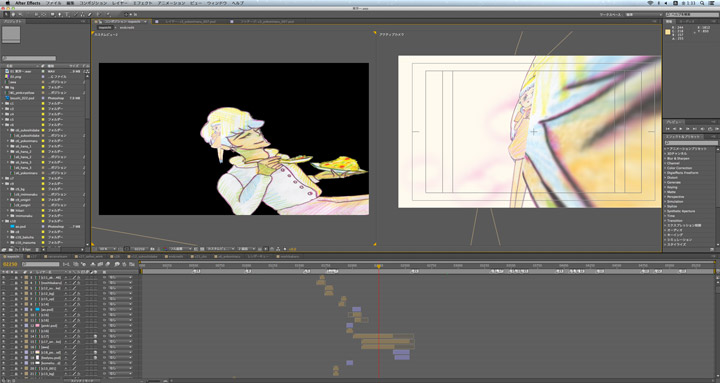Select the Eraser tool in toolbar
This screenshot has height=383, width=720.
click(x=90, y=14)
